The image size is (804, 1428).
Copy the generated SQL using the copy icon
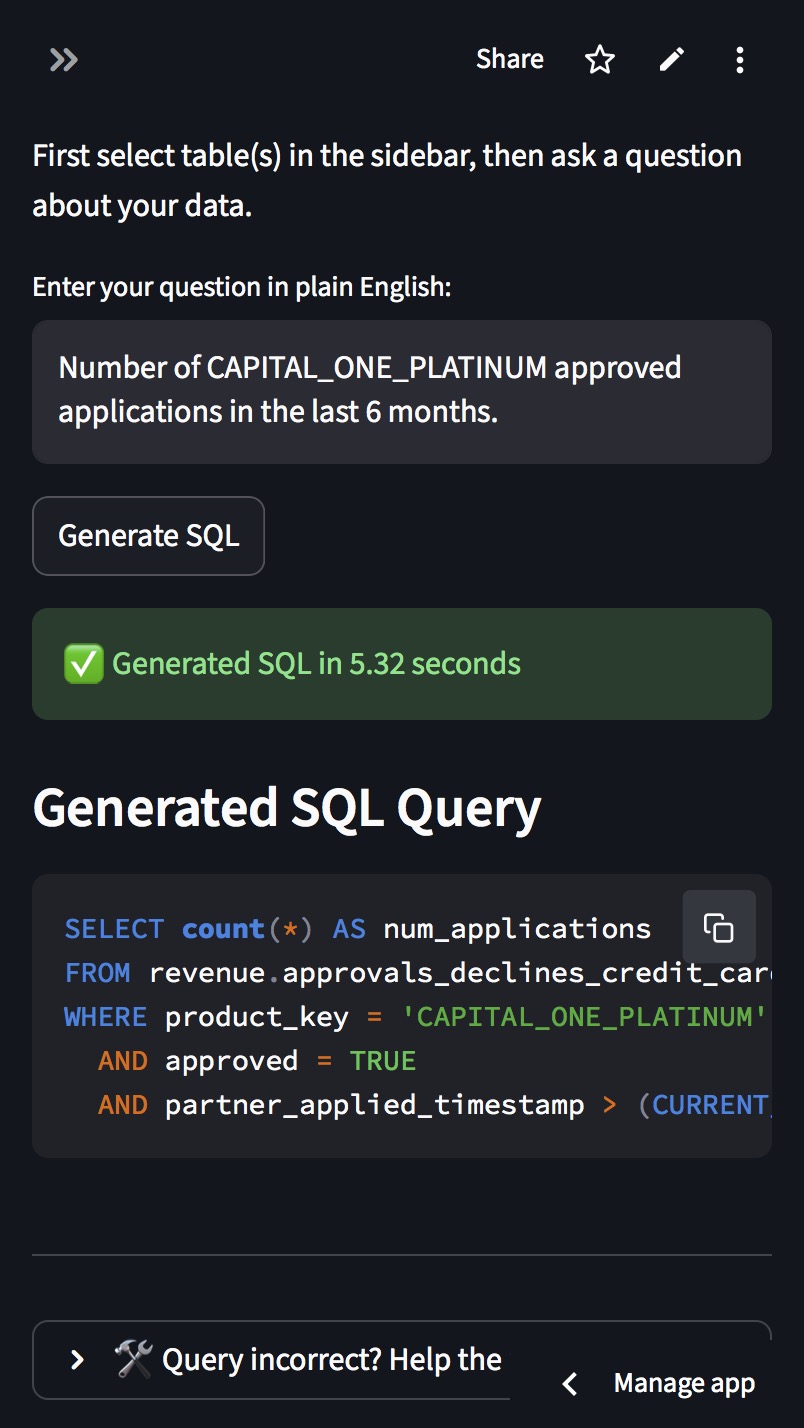718,926
